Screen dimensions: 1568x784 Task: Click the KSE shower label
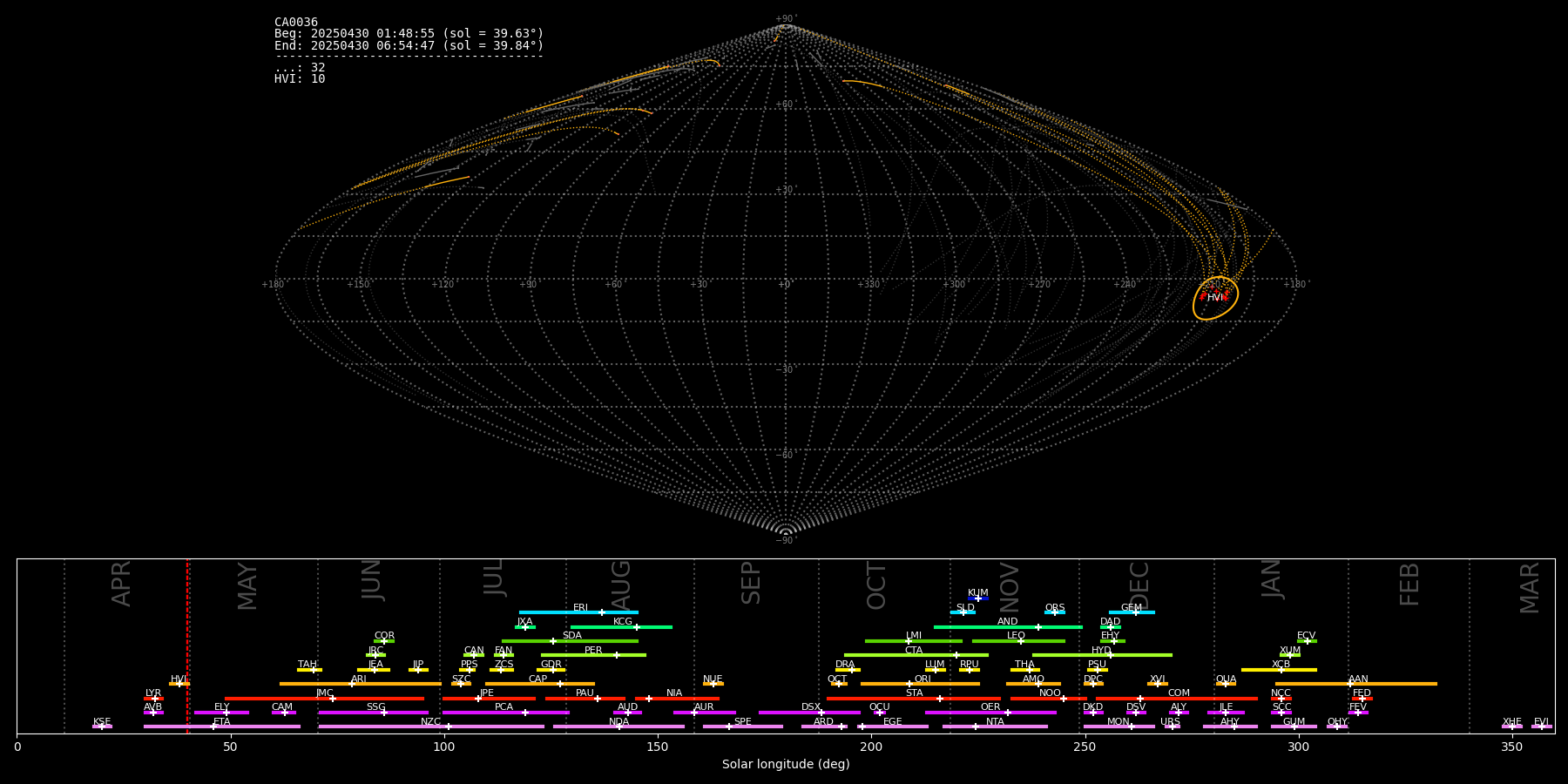point(102,722)
